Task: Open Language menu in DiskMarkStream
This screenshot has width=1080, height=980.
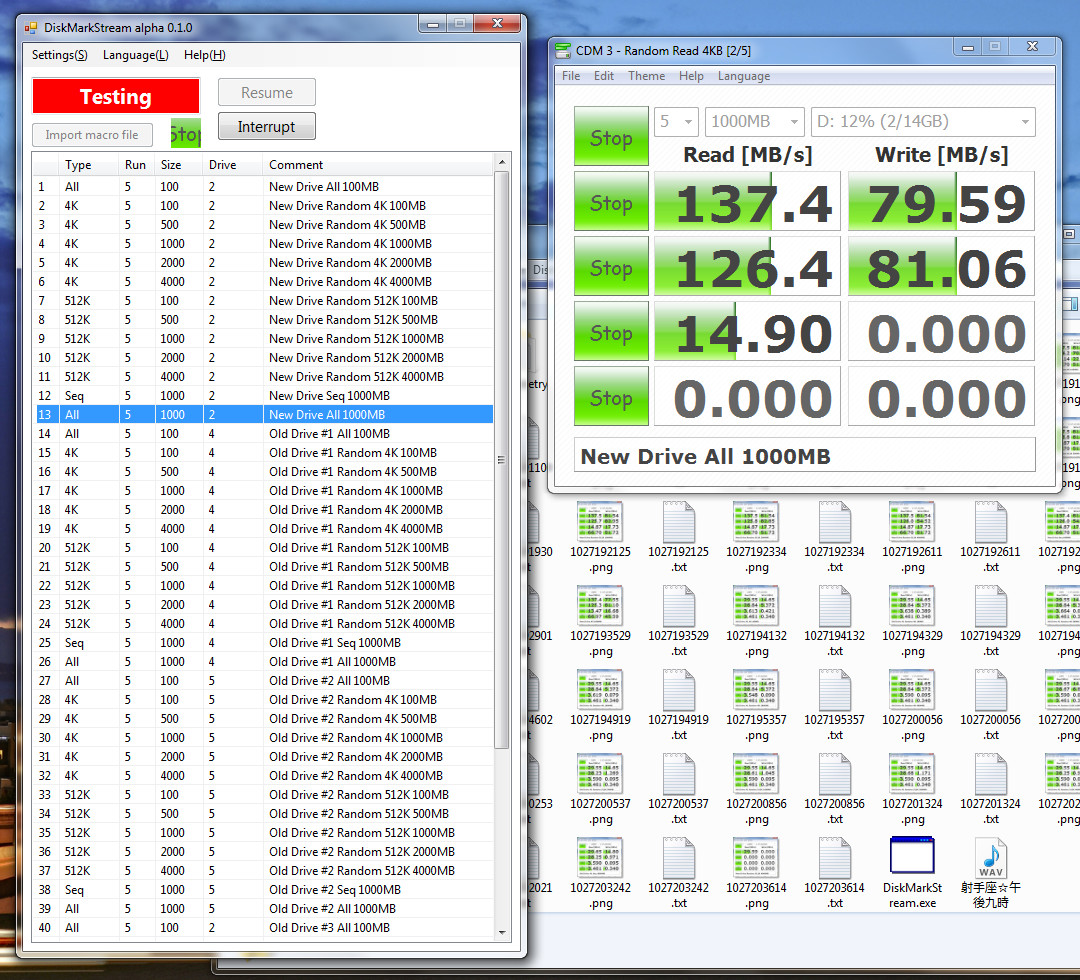Action: [136, 55]
